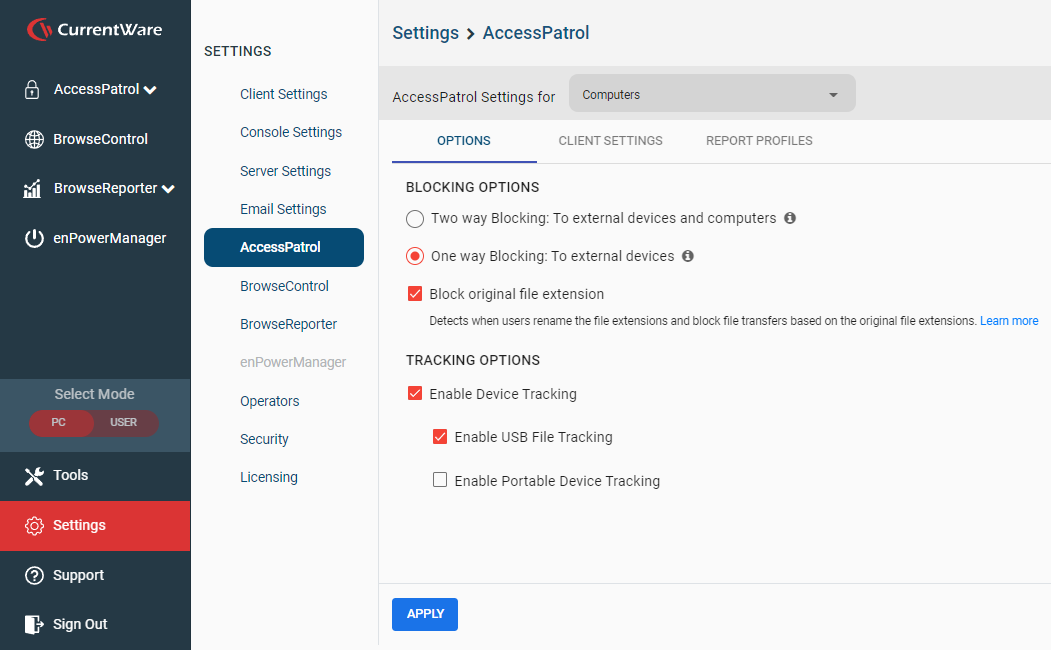1051x650 pixels.
Task: Click enPowerManager sidebar label
Action: click(110, 239)
